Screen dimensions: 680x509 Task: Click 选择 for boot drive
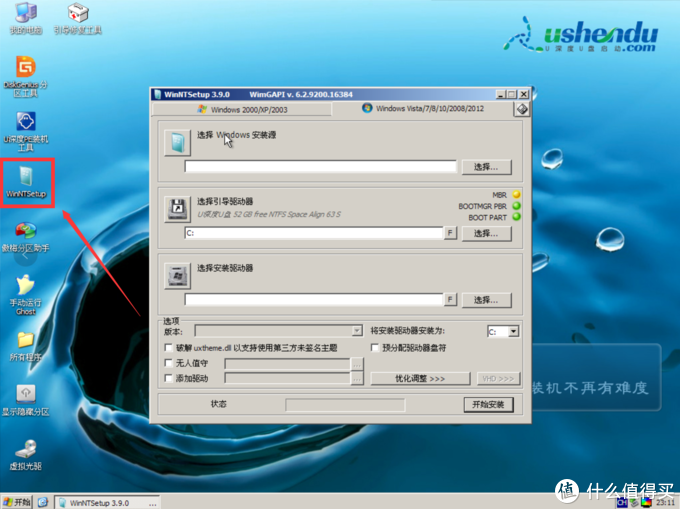coord(486,233)
